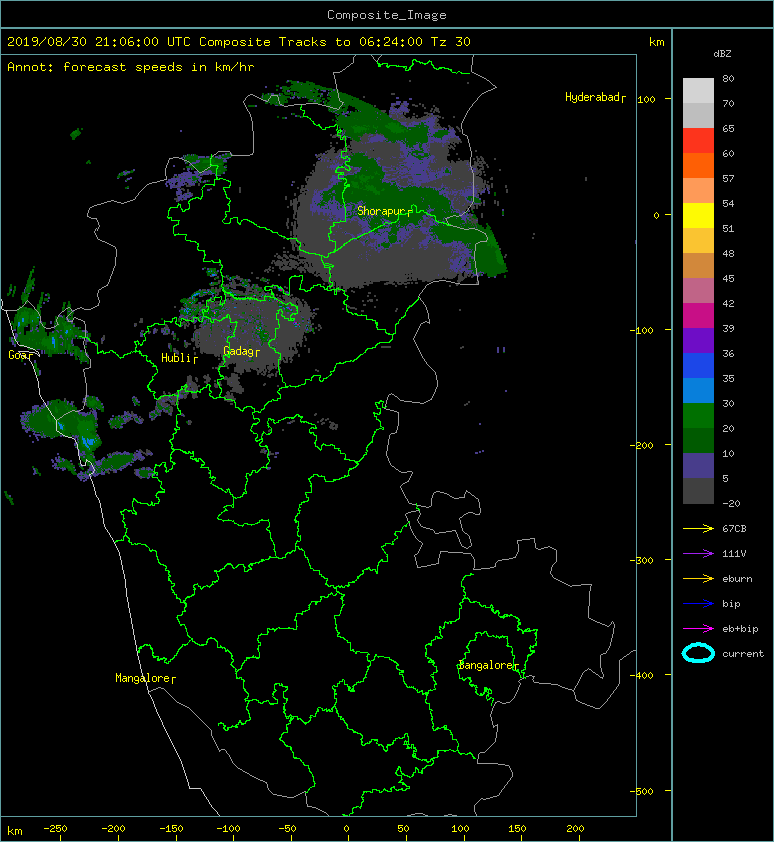Click the Composite_Image title text
This screenshot has width=774, height=842.
point(387,15)
